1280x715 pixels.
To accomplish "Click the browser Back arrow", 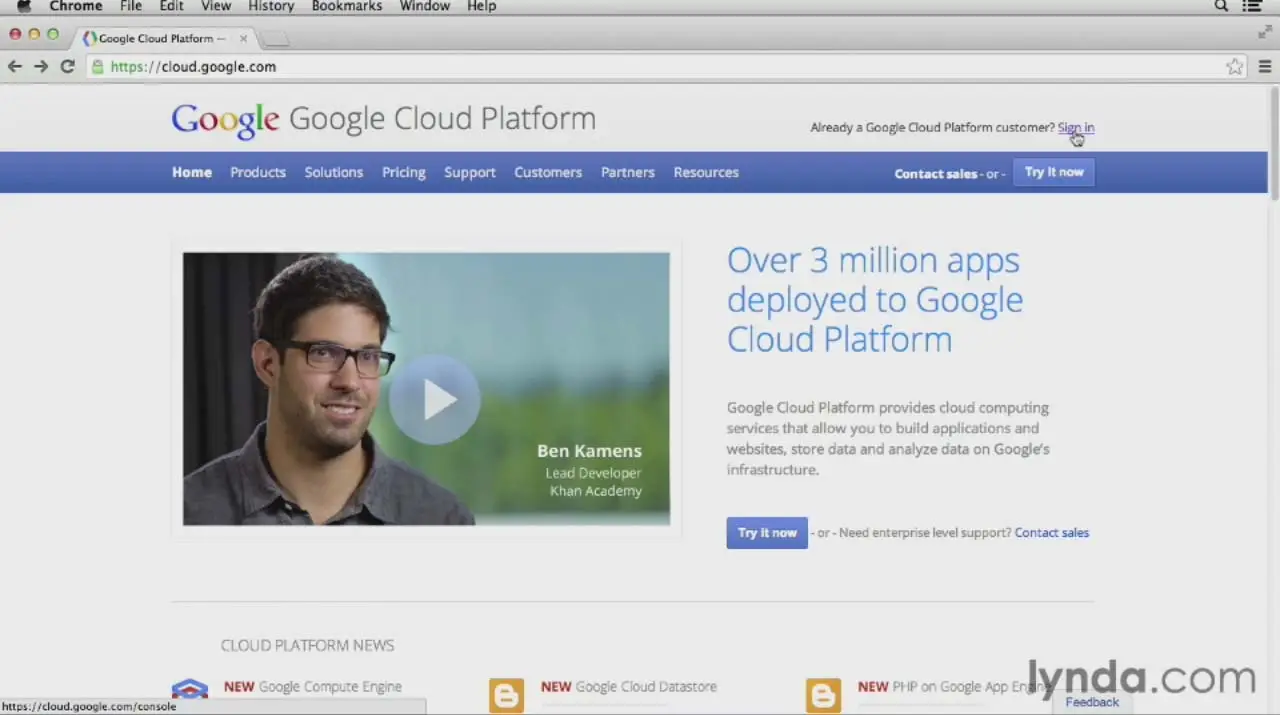I will [x=15, y=66].
